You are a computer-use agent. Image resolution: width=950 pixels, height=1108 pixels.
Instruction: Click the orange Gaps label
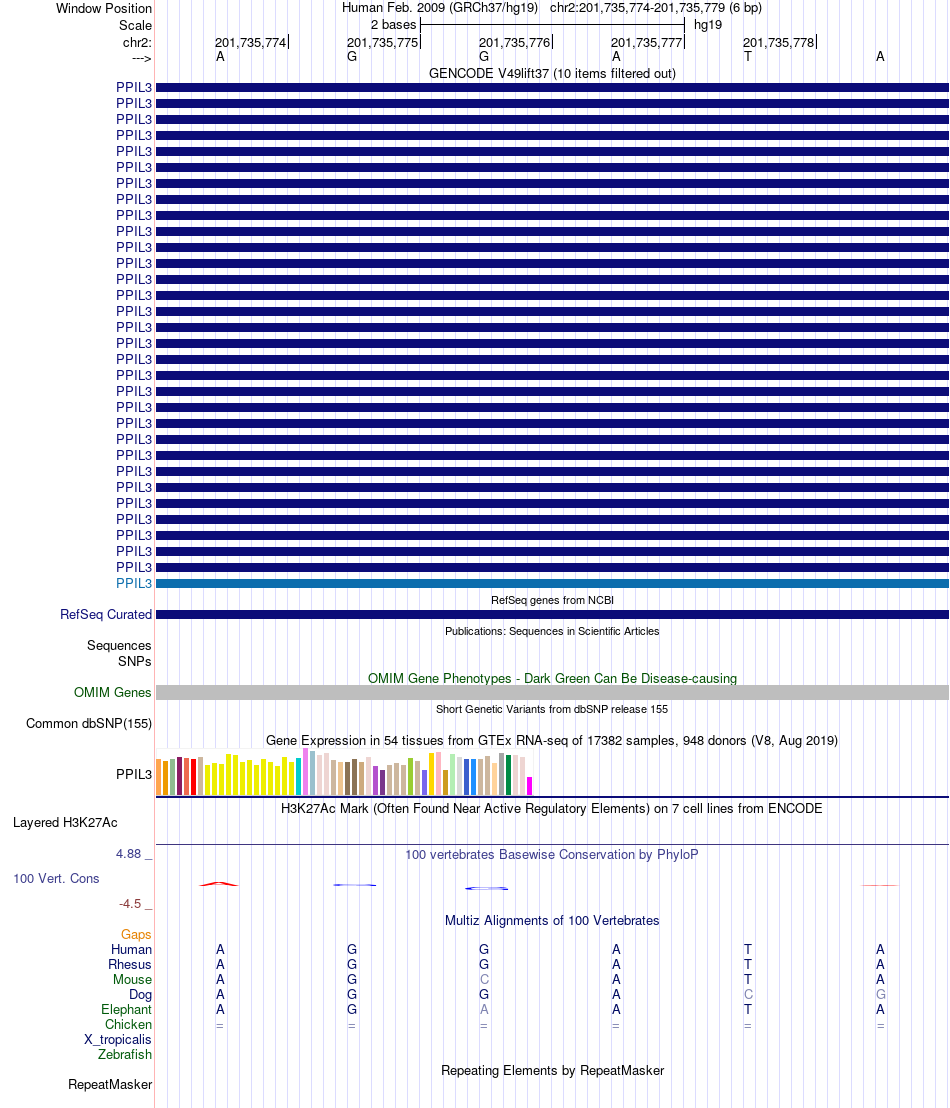[136, 935]
